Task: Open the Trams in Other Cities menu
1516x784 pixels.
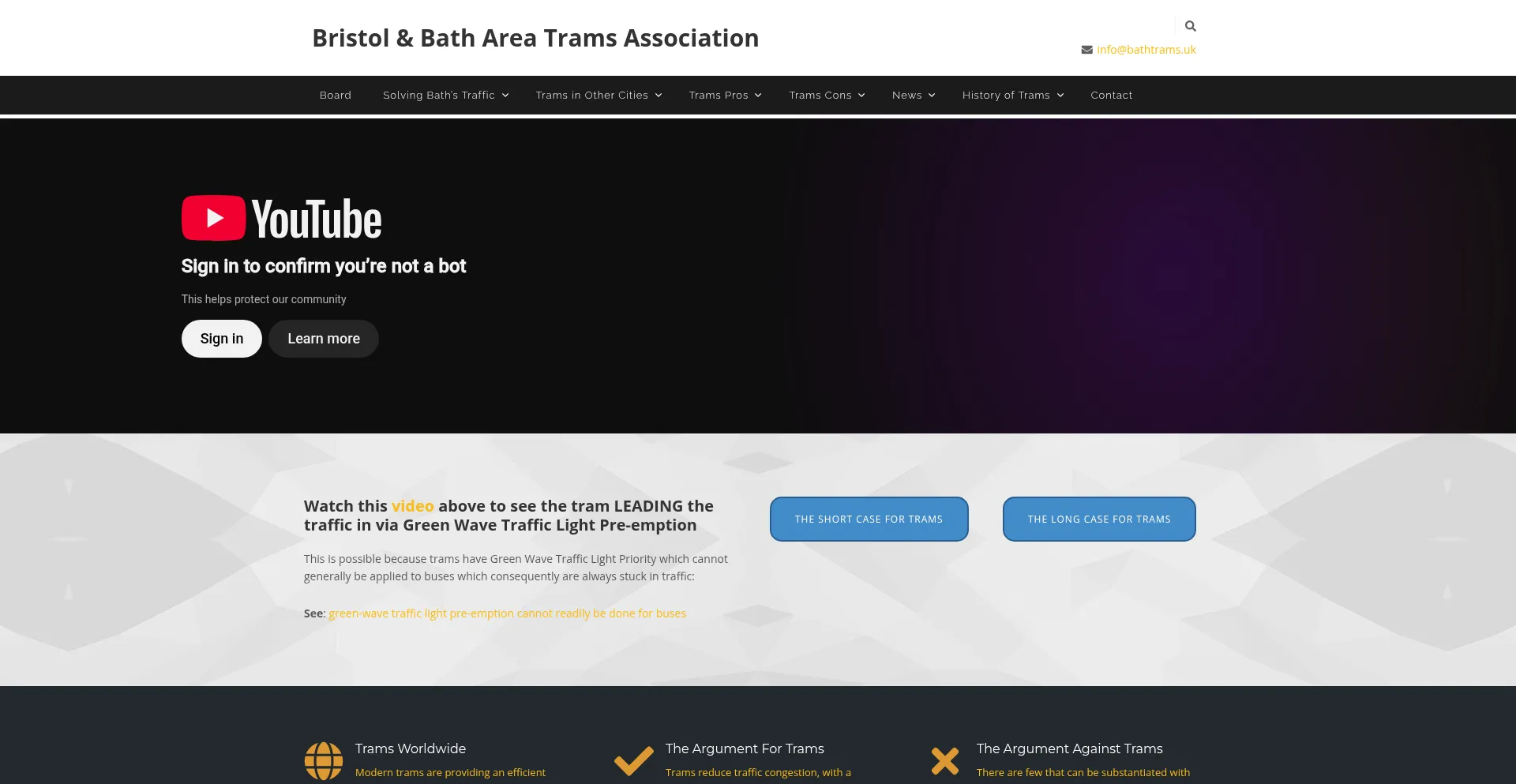Action: [592, 96]
